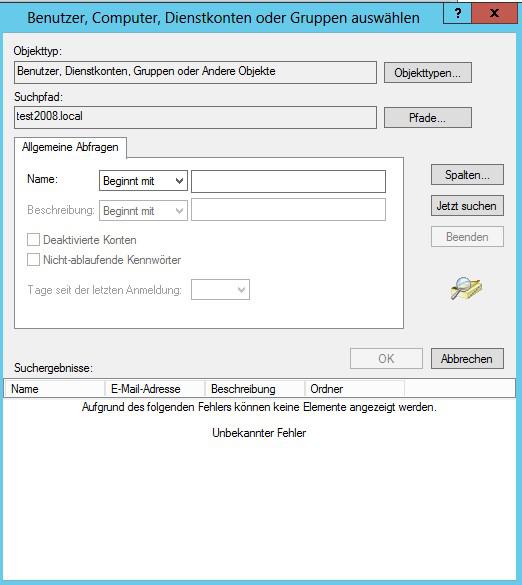Open Tage seit der letzten Anmeldung dropdown
Image resolution: width=522 pixels, height=585 pixels.
pyautogui.click(x=220, y=290)
